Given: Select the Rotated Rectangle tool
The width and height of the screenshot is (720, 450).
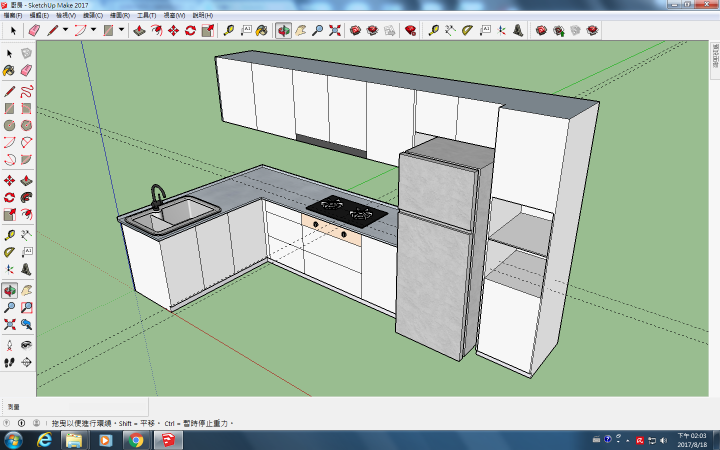Looking at the screenshot, I should 26,108.
